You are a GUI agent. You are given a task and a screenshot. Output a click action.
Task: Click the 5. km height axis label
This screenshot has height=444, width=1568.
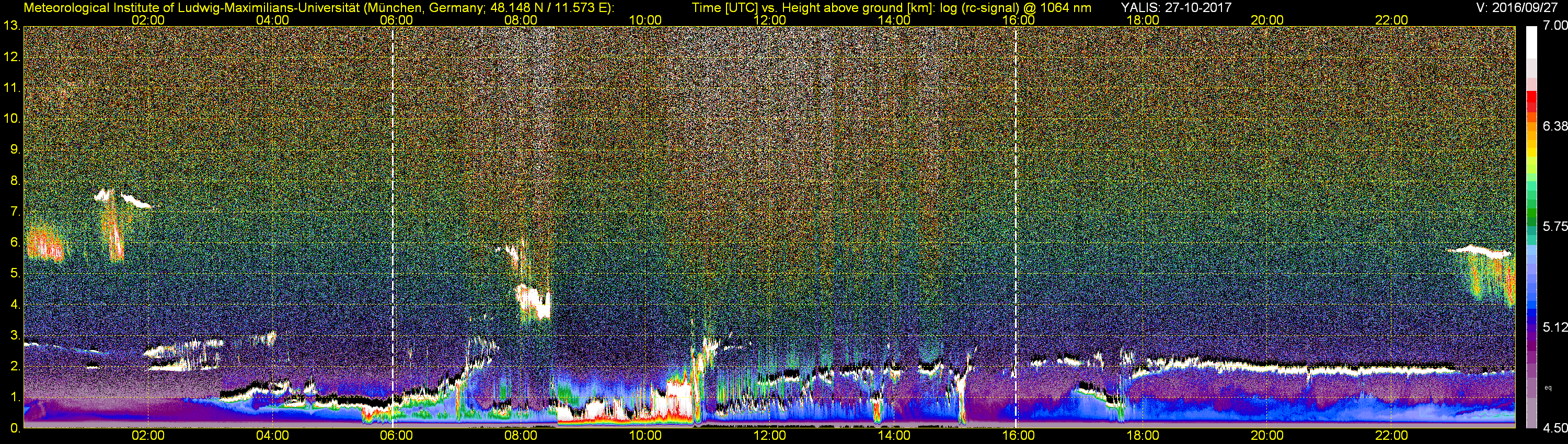(x=15, y=274)
